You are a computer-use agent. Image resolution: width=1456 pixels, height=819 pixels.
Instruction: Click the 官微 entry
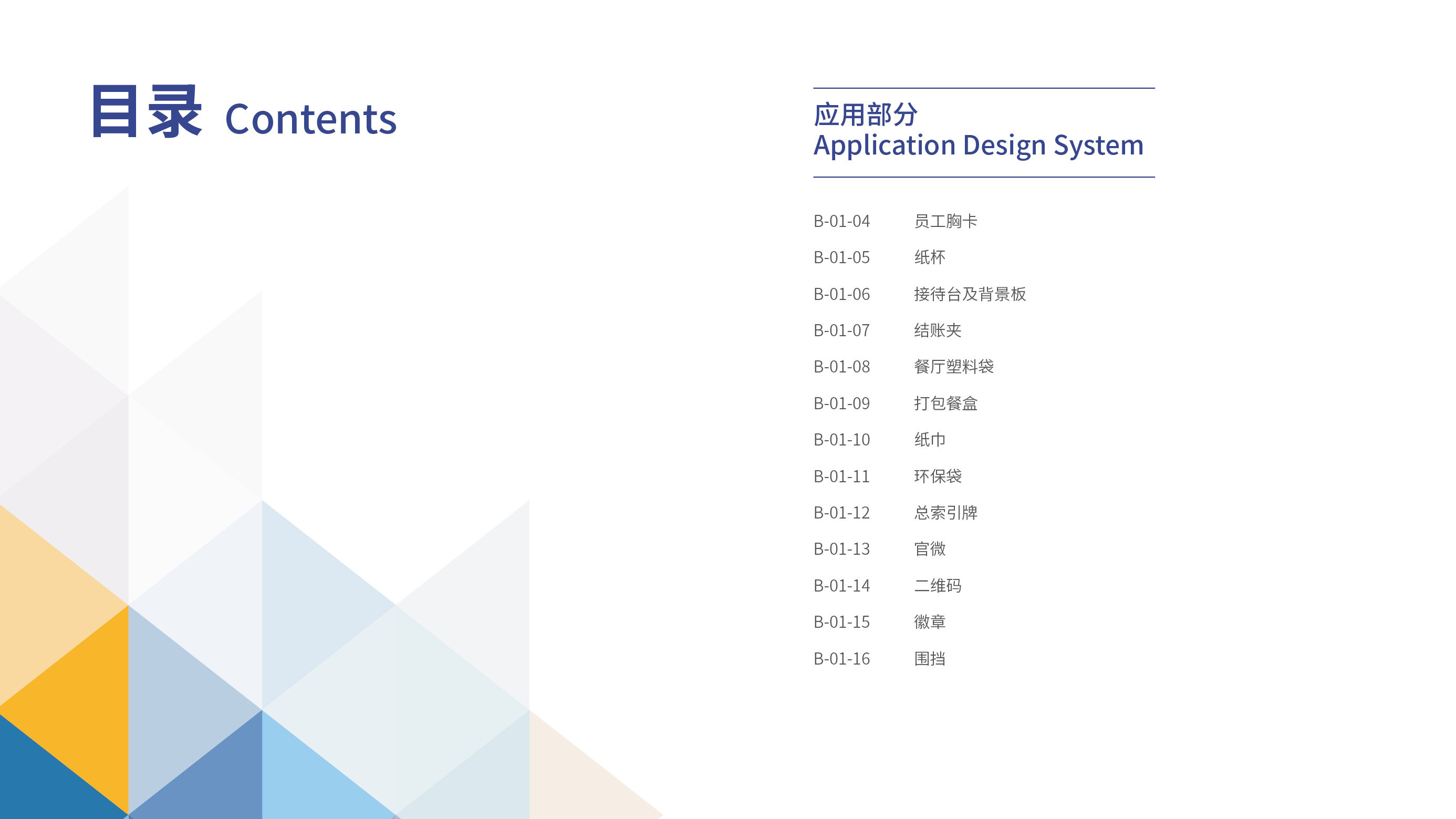pyautogui.click(x=930, y=550)
